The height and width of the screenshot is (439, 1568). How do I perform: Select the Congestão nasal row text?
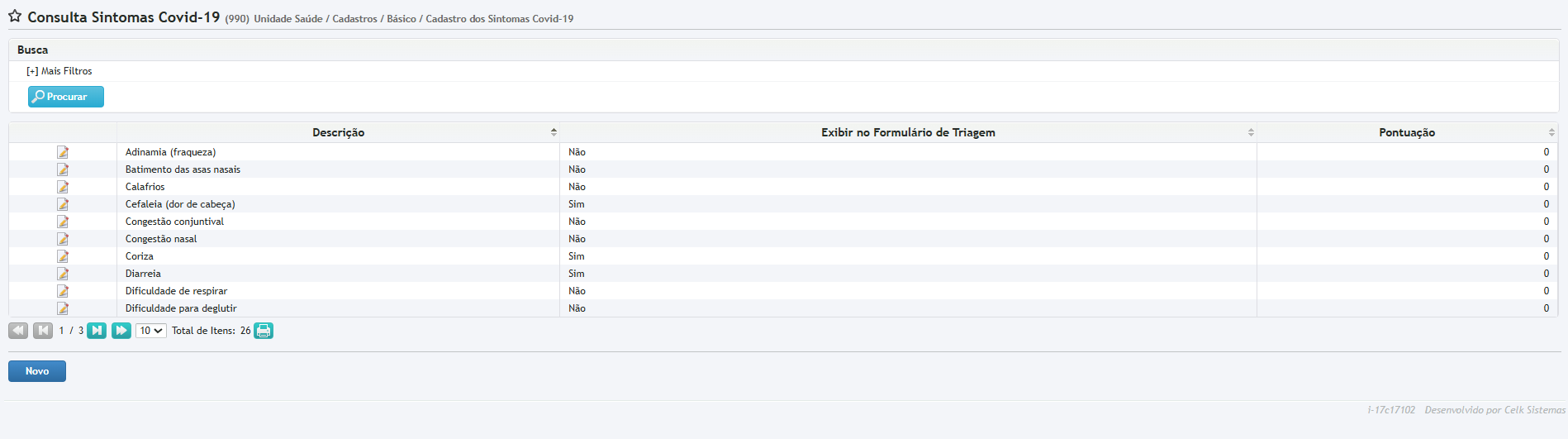(x=161, y=239)
